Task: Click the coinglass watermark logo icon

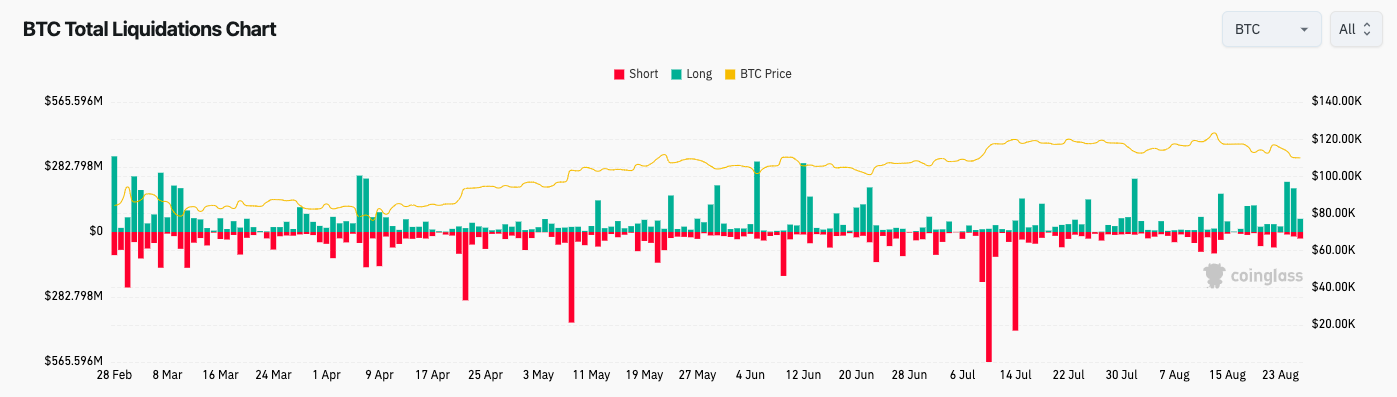Action: (1214, 276)
